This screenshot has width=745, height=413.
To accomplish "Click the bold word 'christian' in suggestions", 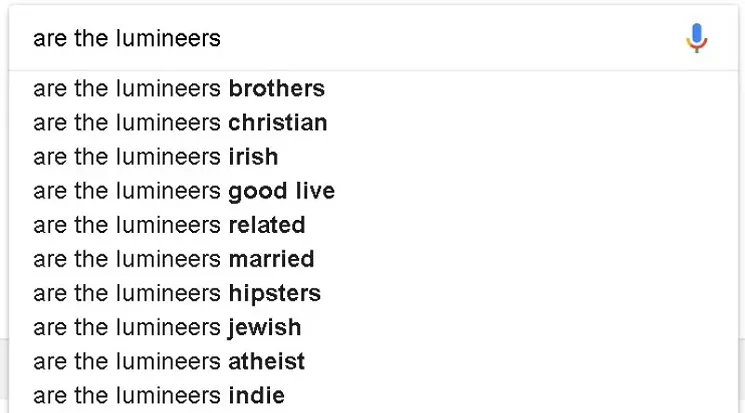I will pyautogui.click(x=278, y=123).
